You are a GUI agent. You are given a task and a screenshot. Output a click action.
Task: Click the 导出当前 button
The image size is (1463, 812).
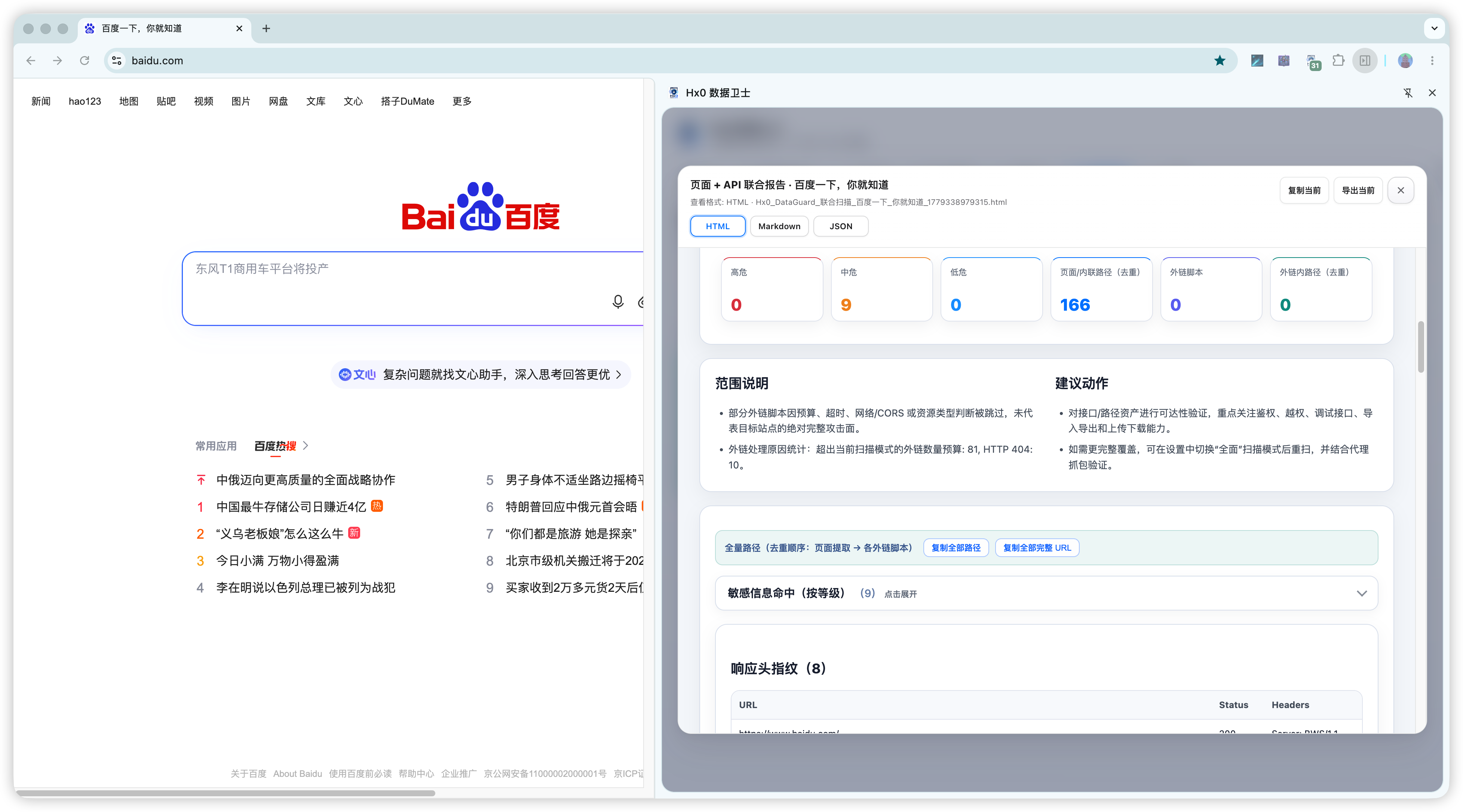point(1358,190)
